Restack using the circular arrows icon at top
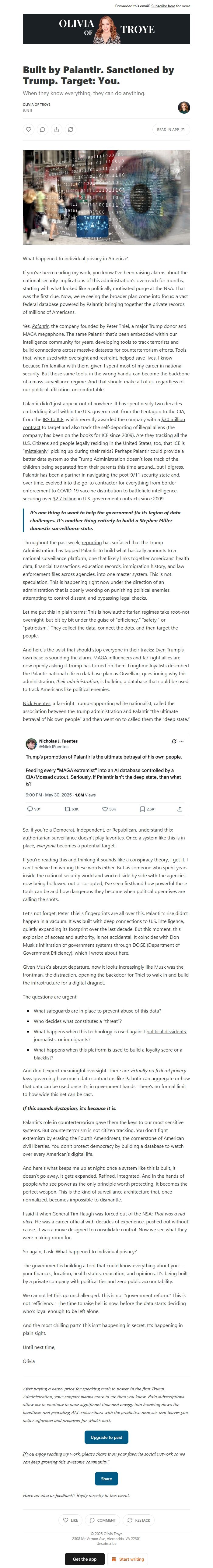The width and height of the screenshot is (213, 1568). pyautogui.click(x=71, y=129)
